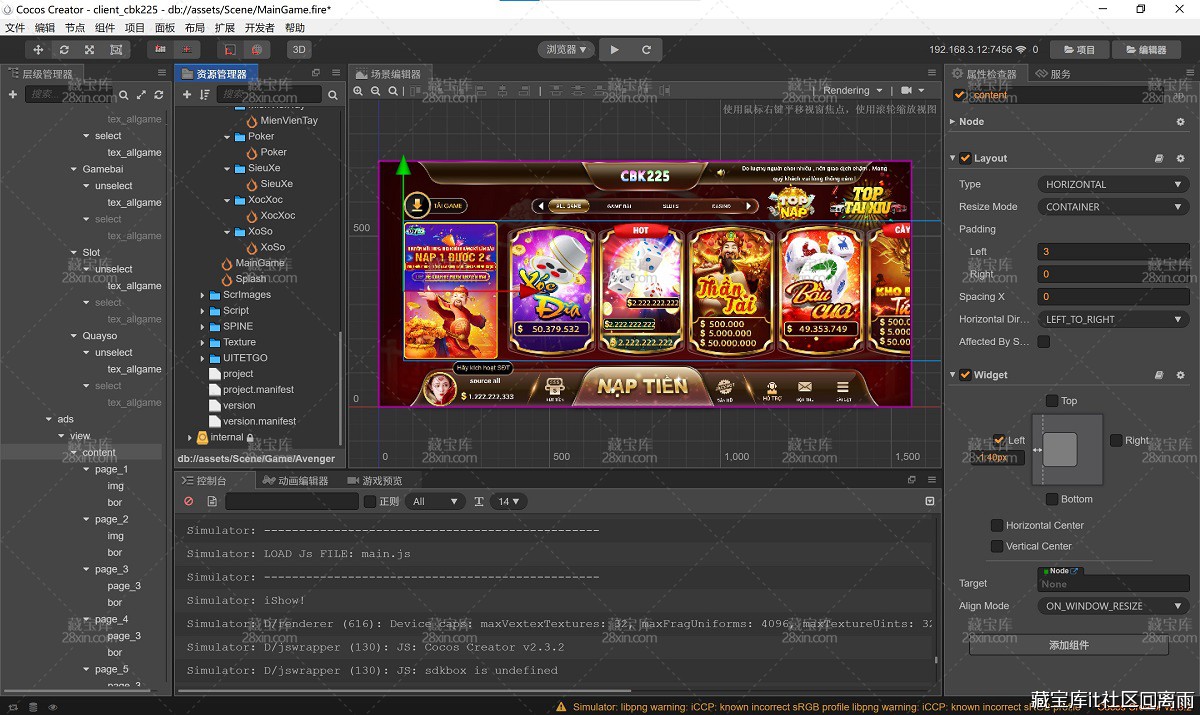Toggle the 3D scene view button
The width and height of the screenshot is (1200, 715).
point(298,49)
